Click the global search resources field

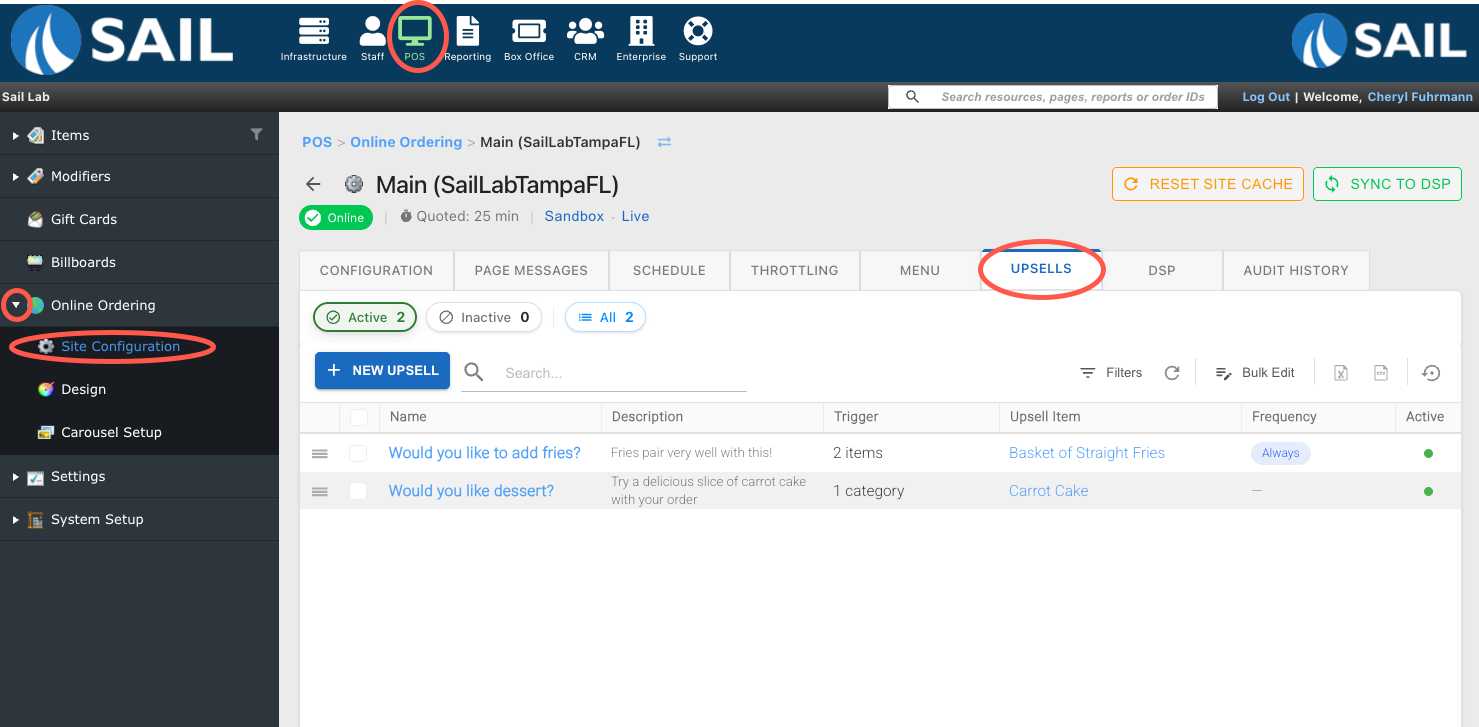coord(1054,97)
